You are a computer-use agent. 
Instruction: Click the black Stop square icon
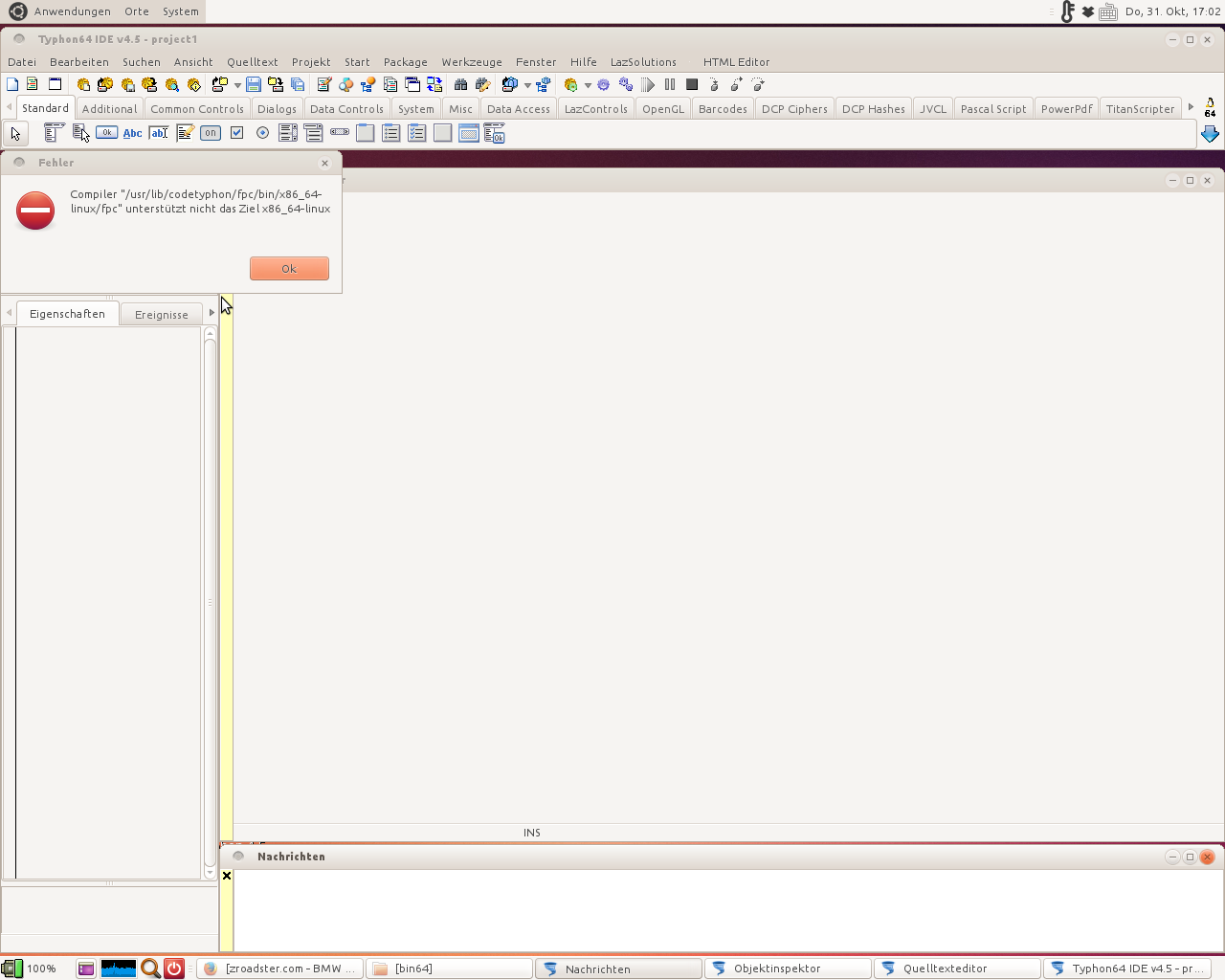[692, 84]
